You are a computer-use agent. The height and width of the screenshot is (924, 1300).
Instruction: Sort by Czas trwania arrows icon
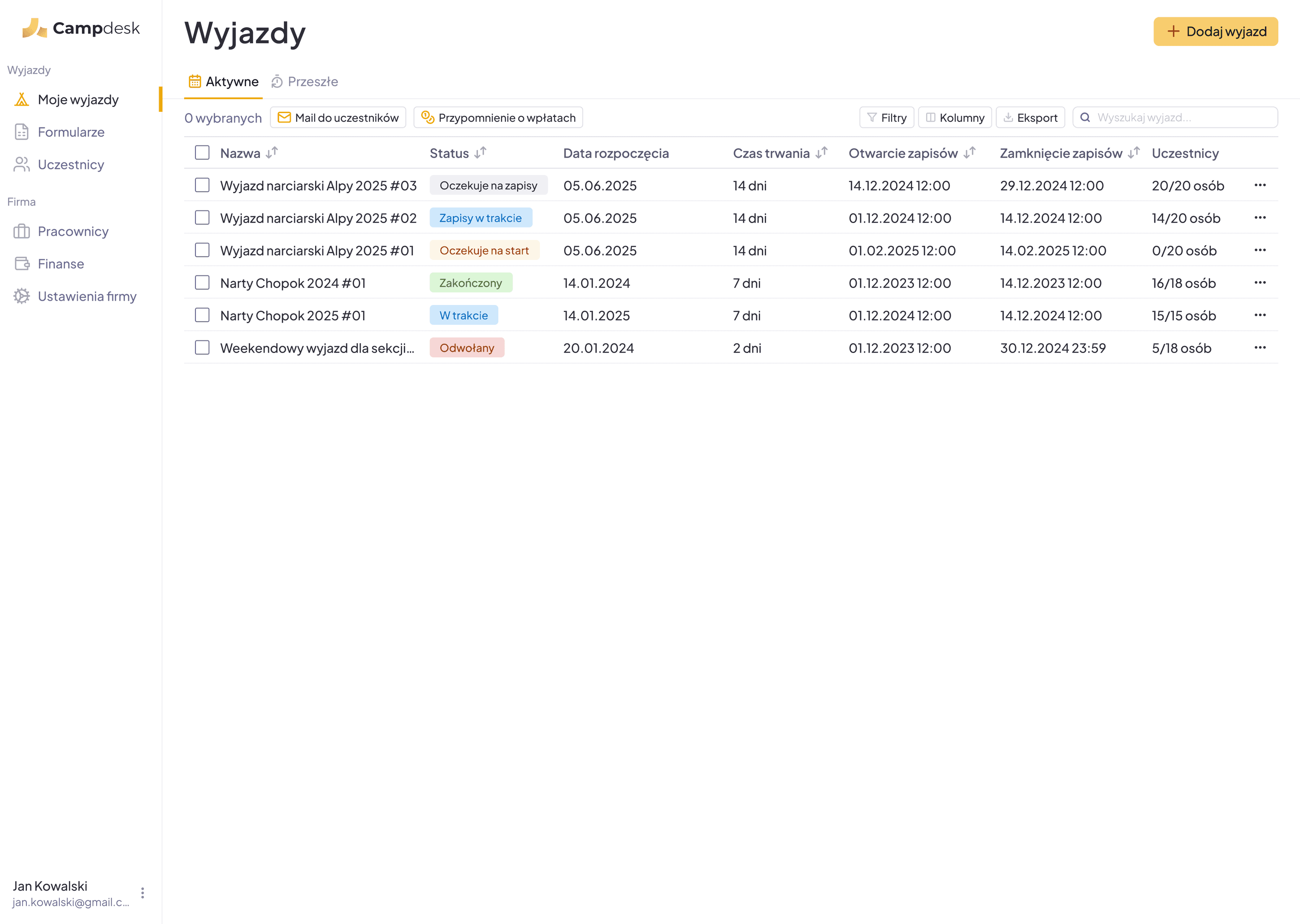(821, 152)
